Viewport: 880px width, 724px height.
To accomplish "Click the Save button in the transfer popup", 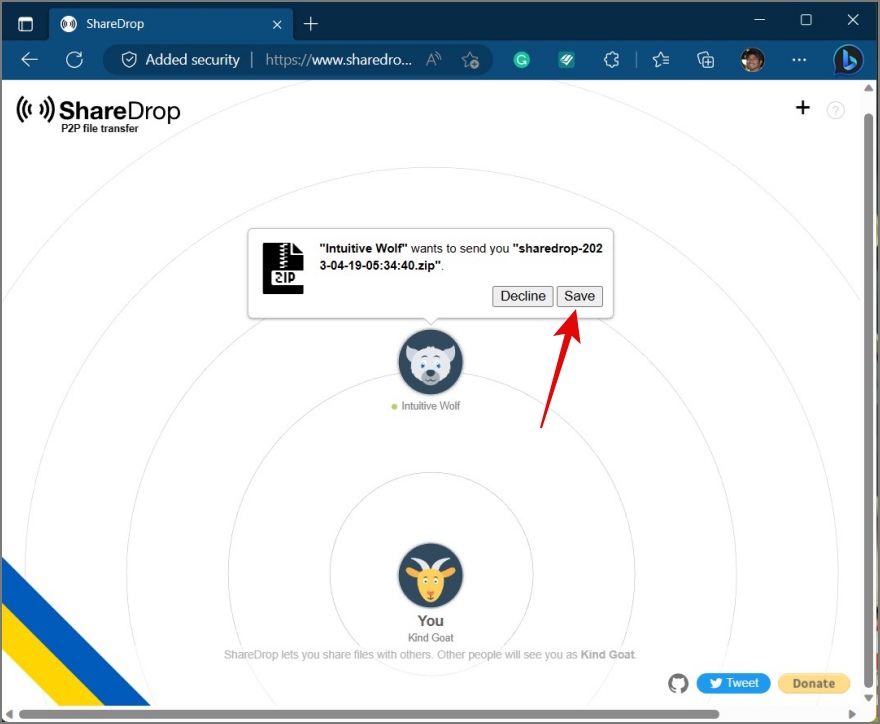I will pyautogui.click(x=579, y=296).
